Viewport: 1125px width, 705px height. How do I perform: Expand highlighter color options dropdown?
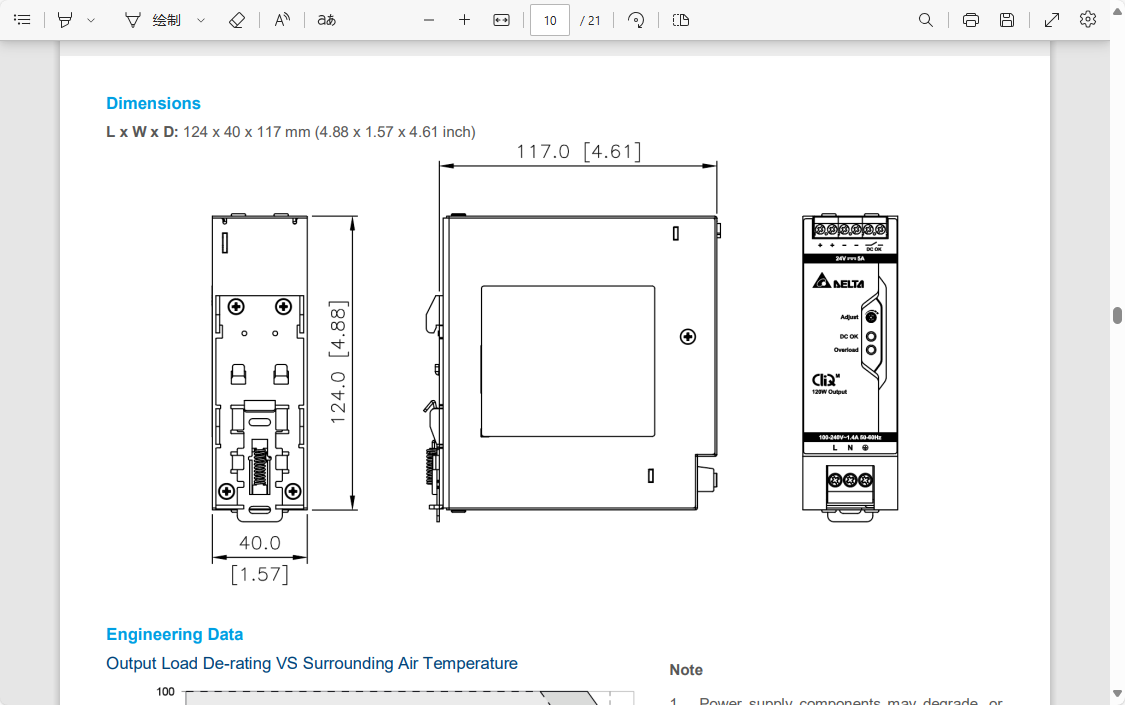point(91,20)
